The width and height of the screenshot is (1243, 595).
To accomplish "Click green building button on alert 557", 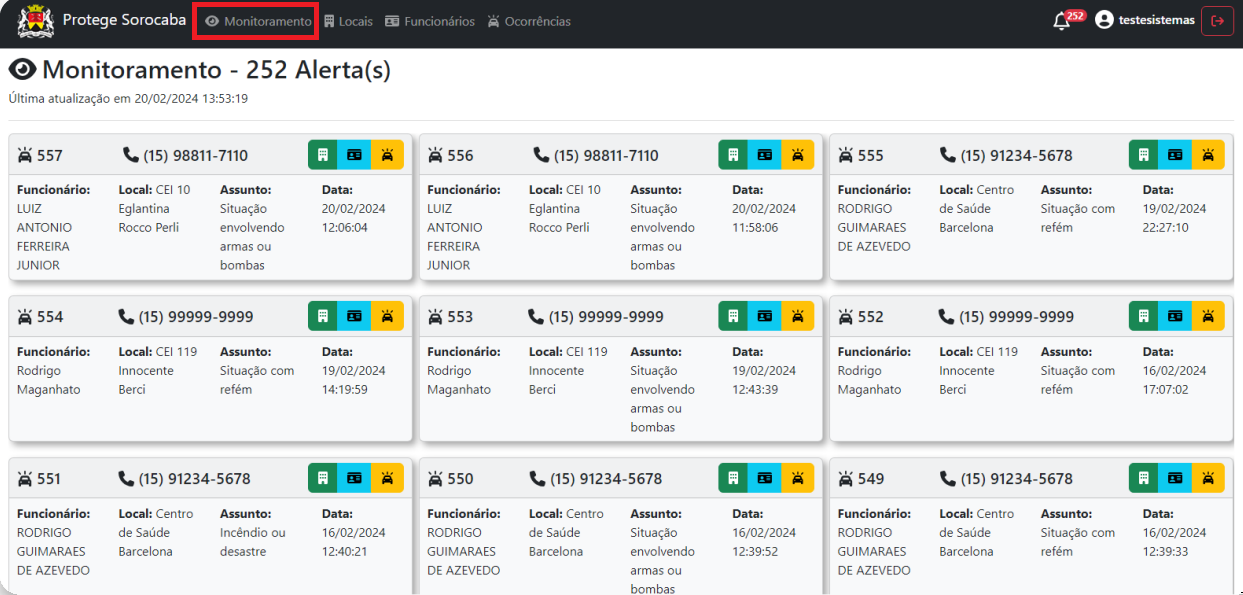I will (323, 155).
